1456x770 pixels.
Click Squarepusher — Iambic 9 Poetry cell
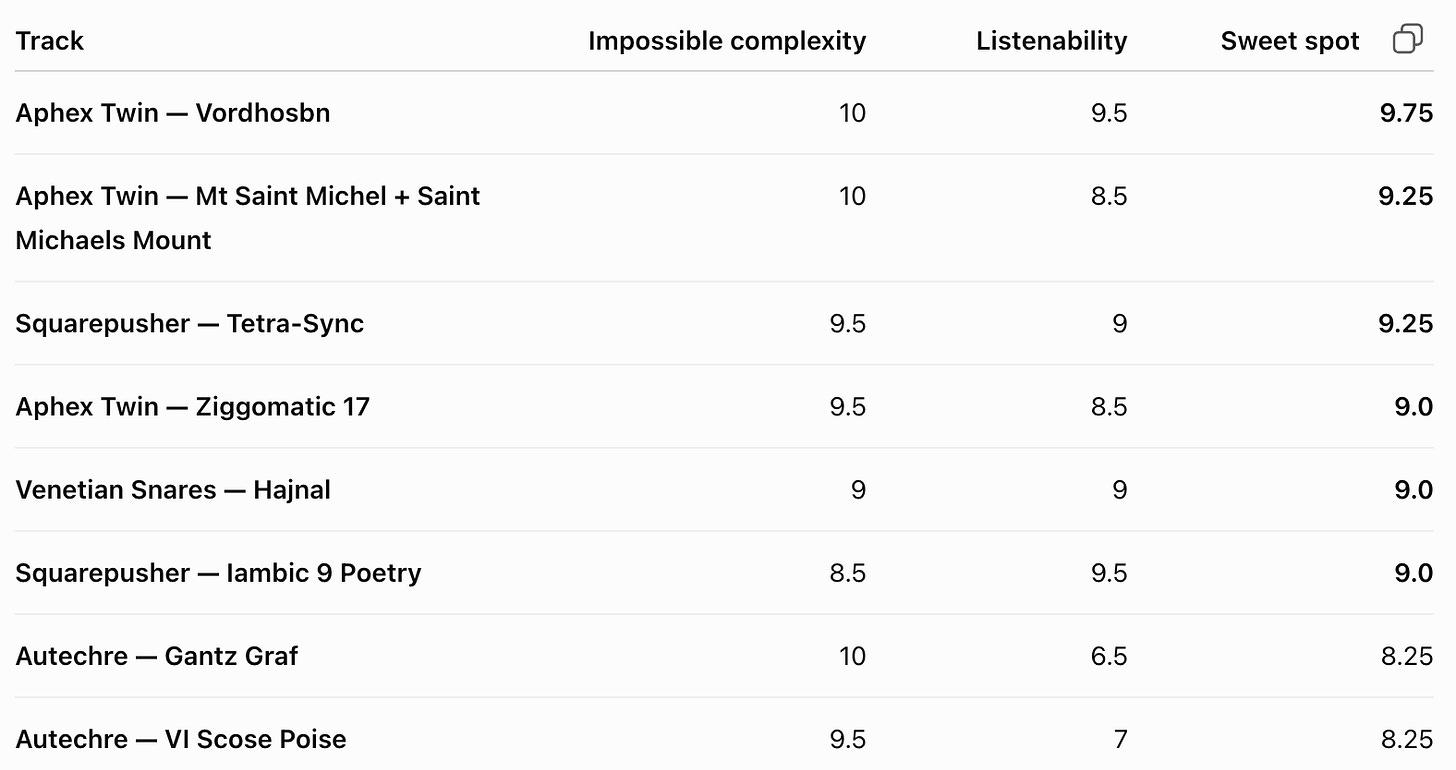coord(218,573)
